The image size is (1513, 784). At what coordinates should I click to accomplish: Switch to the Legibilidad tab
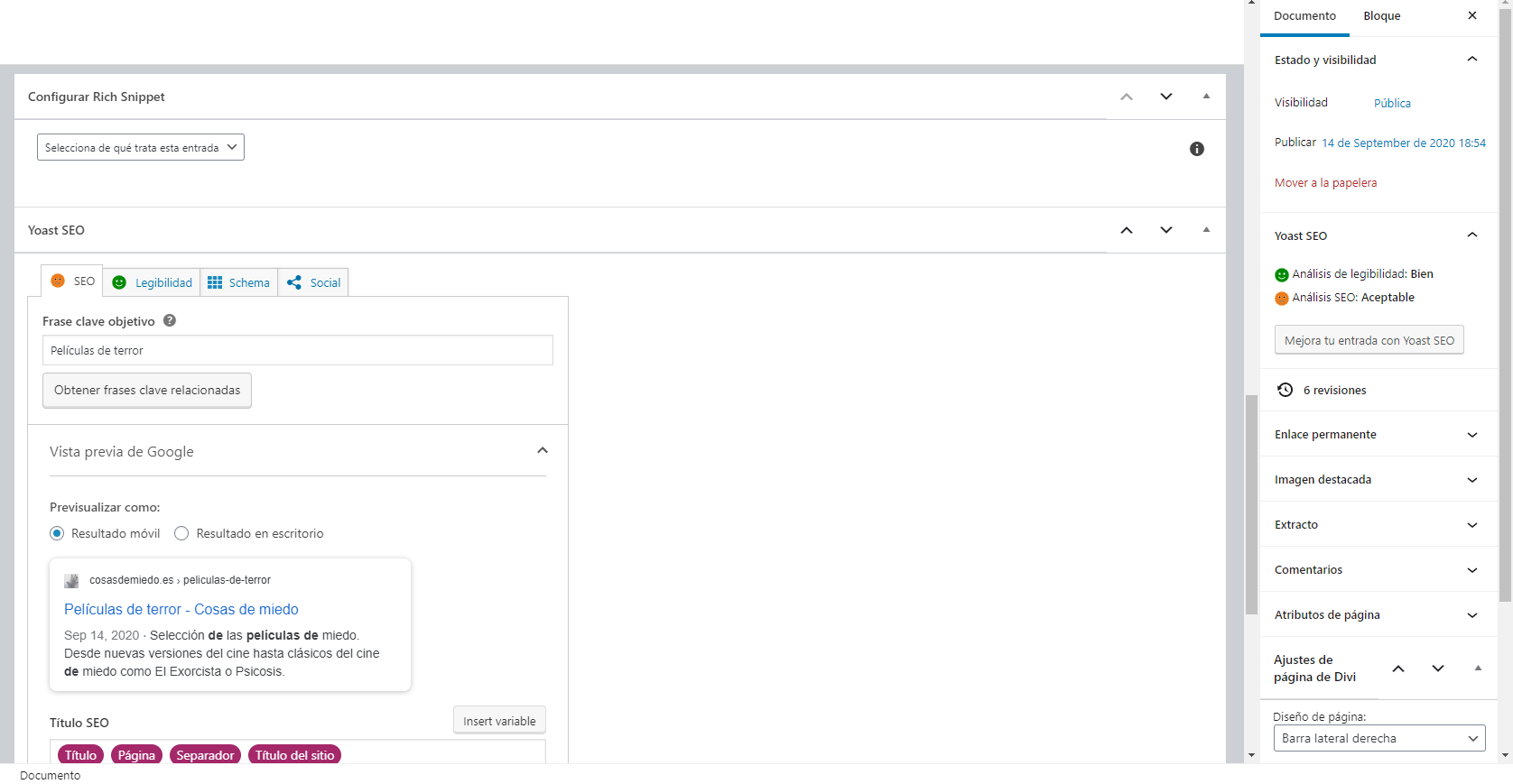click(152, 282)
